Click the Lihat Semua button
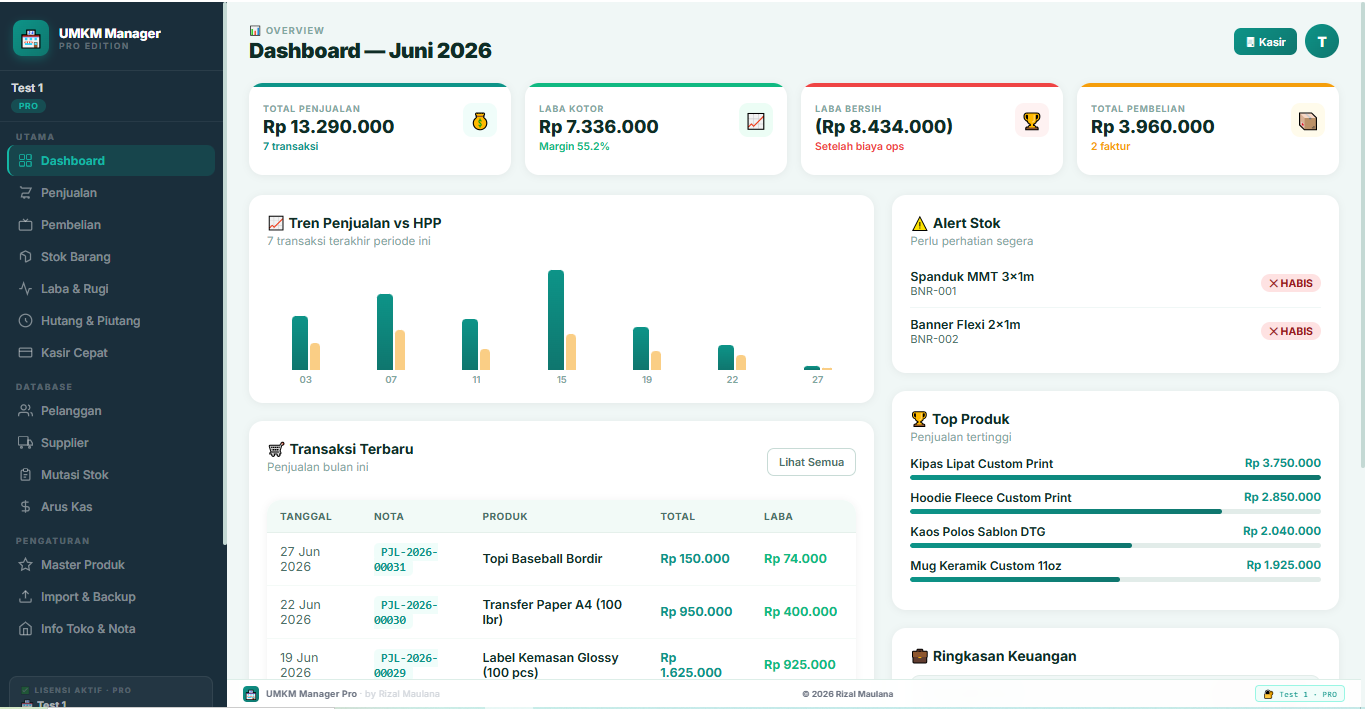The width and height of the screenshot is (1365, 709). tap(811, 462)
